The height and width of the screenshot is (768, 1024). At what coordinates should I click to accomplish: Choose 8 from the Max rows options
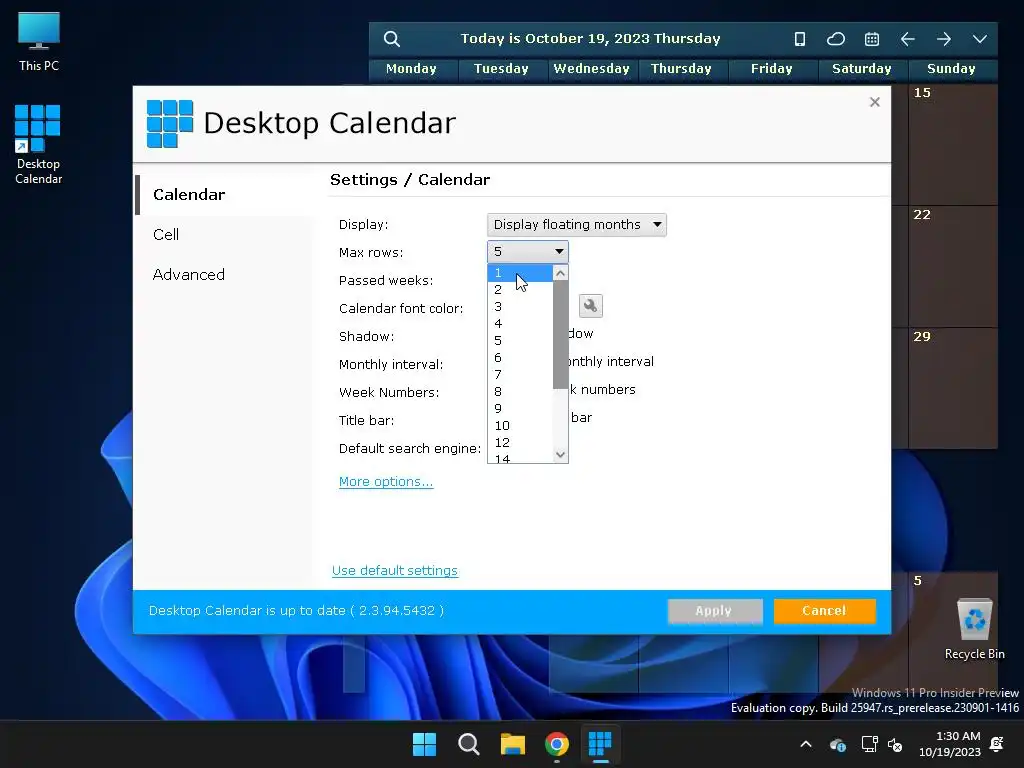(520, 391)
